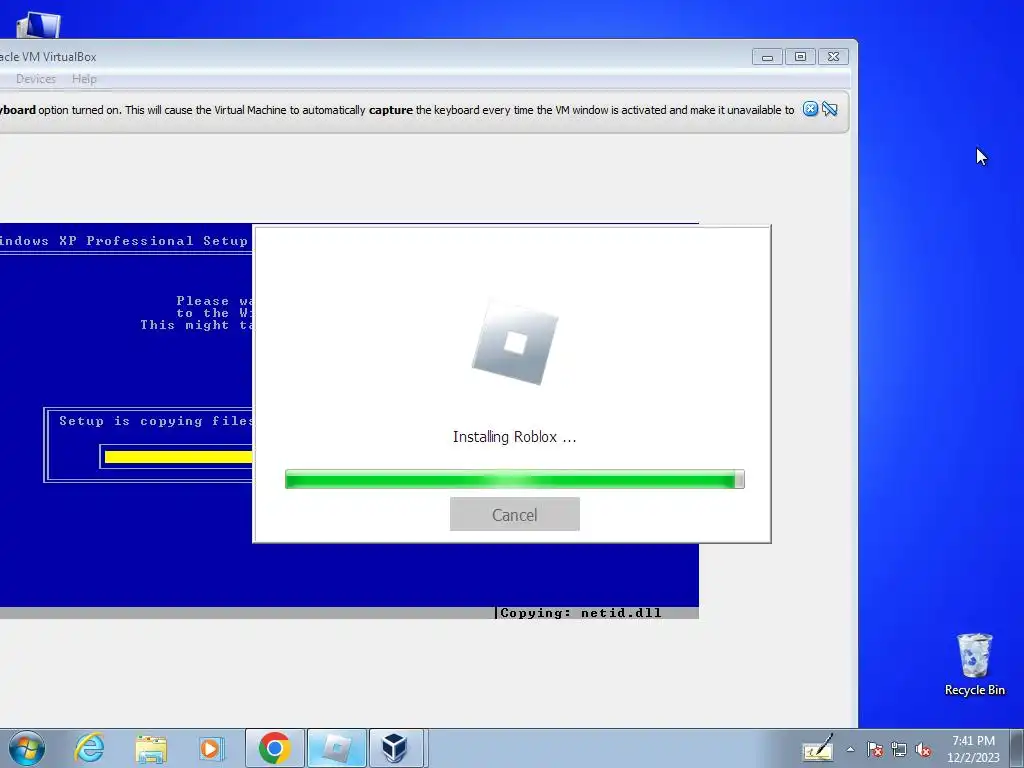Click 'Windows XP Professional Setup' title text

click(x=123, y=241)
